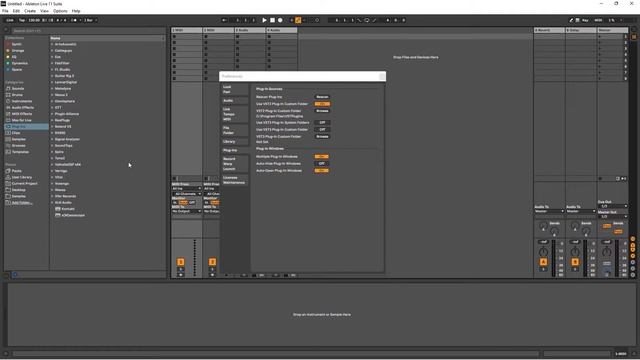Open the Look Feel preferences tab

click(x=235, y=89)
